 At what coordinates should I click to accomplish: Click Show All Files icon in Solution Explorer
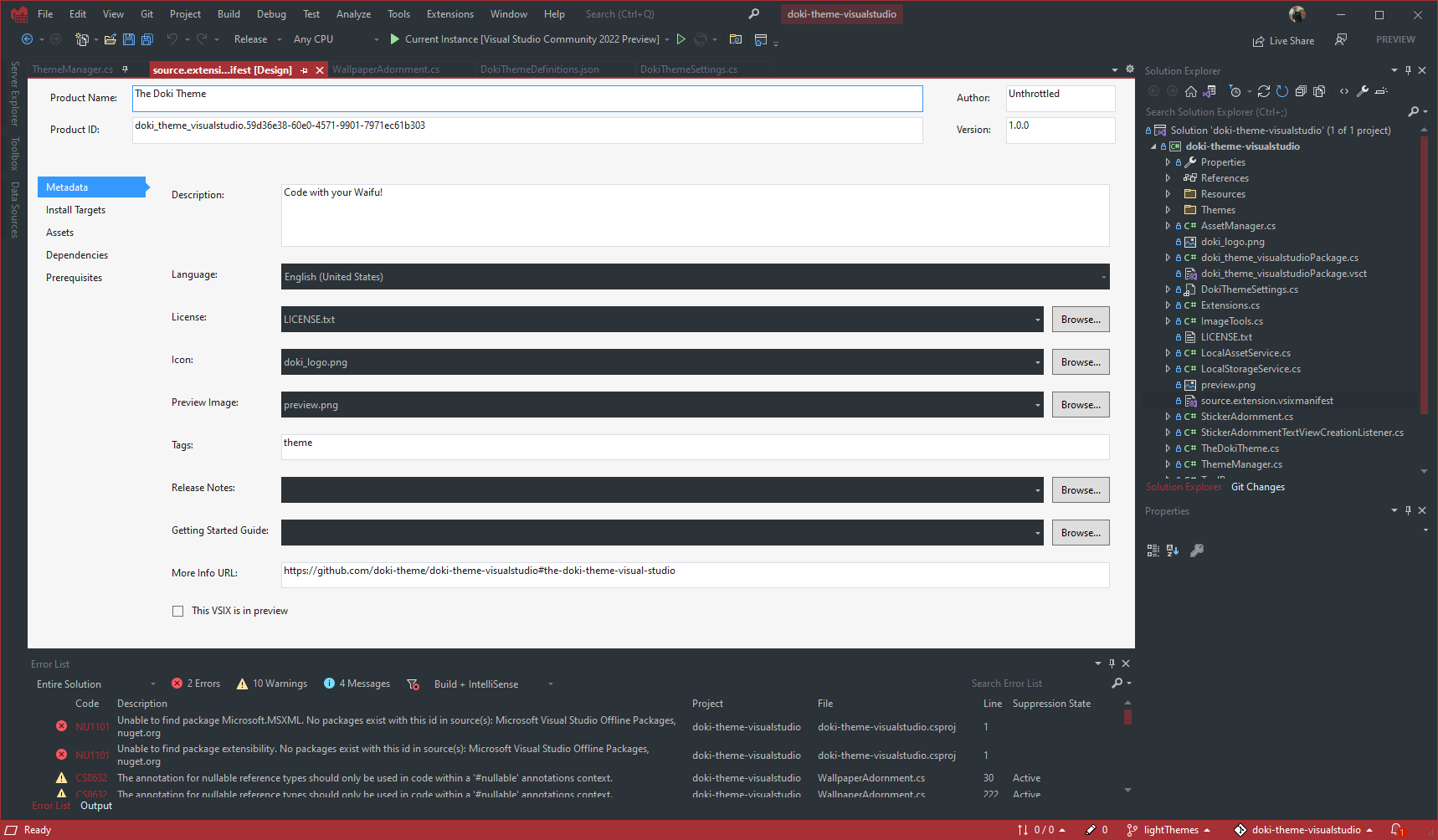[1319, 91]
